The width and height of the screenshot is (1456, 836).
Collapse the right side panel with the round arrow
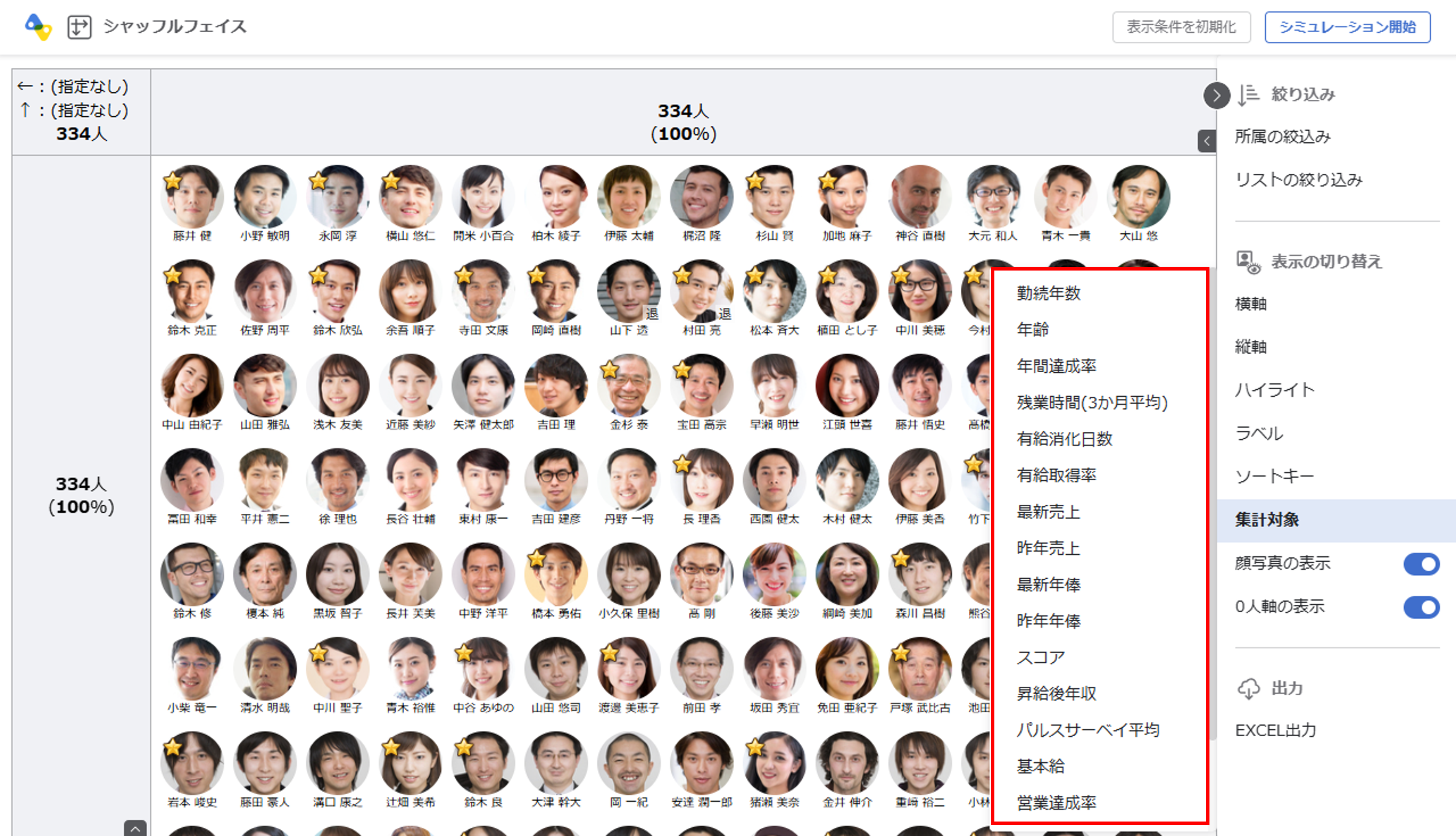1217,95
